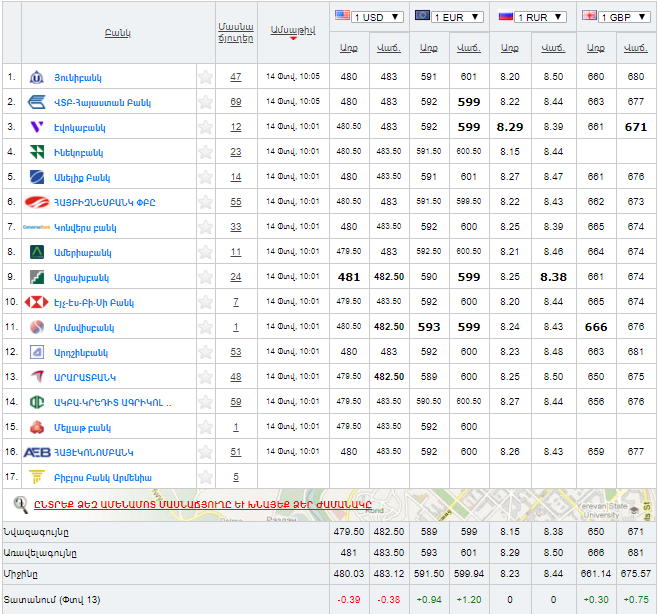Click the Unibank logo in row 1
The height and width of the screenshot is (614, 659).
click(37, 77)
